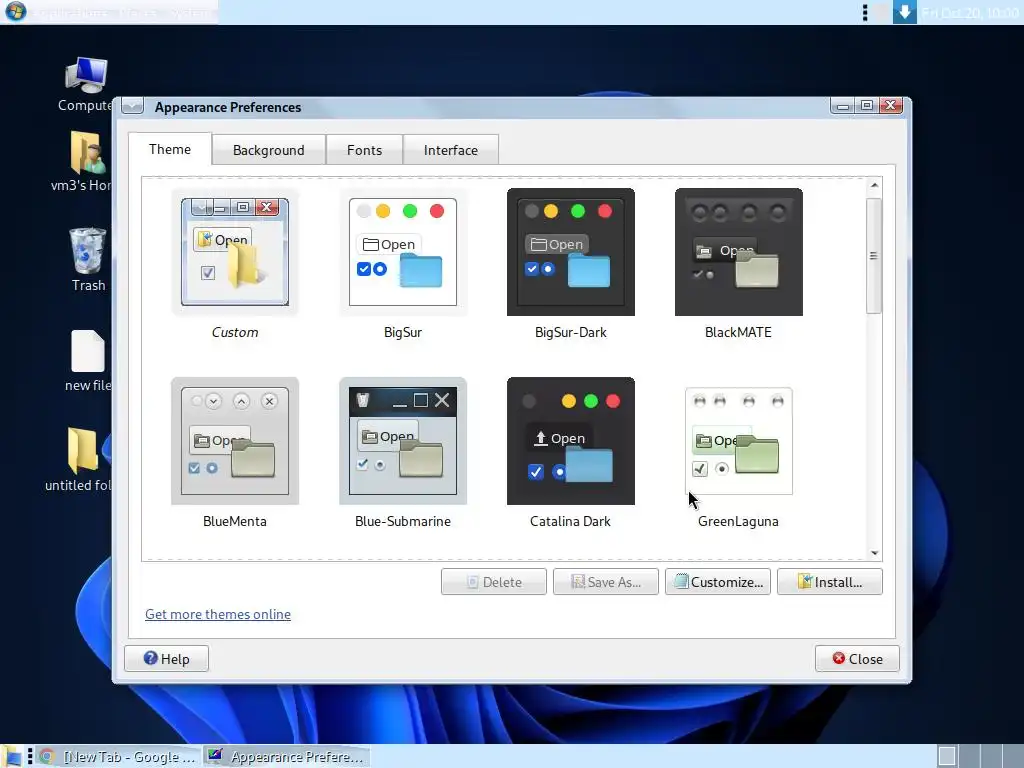Viewport: 1024px width, 768px height.
Task: Click the download arrow tray icon
Action: [904, 12]
